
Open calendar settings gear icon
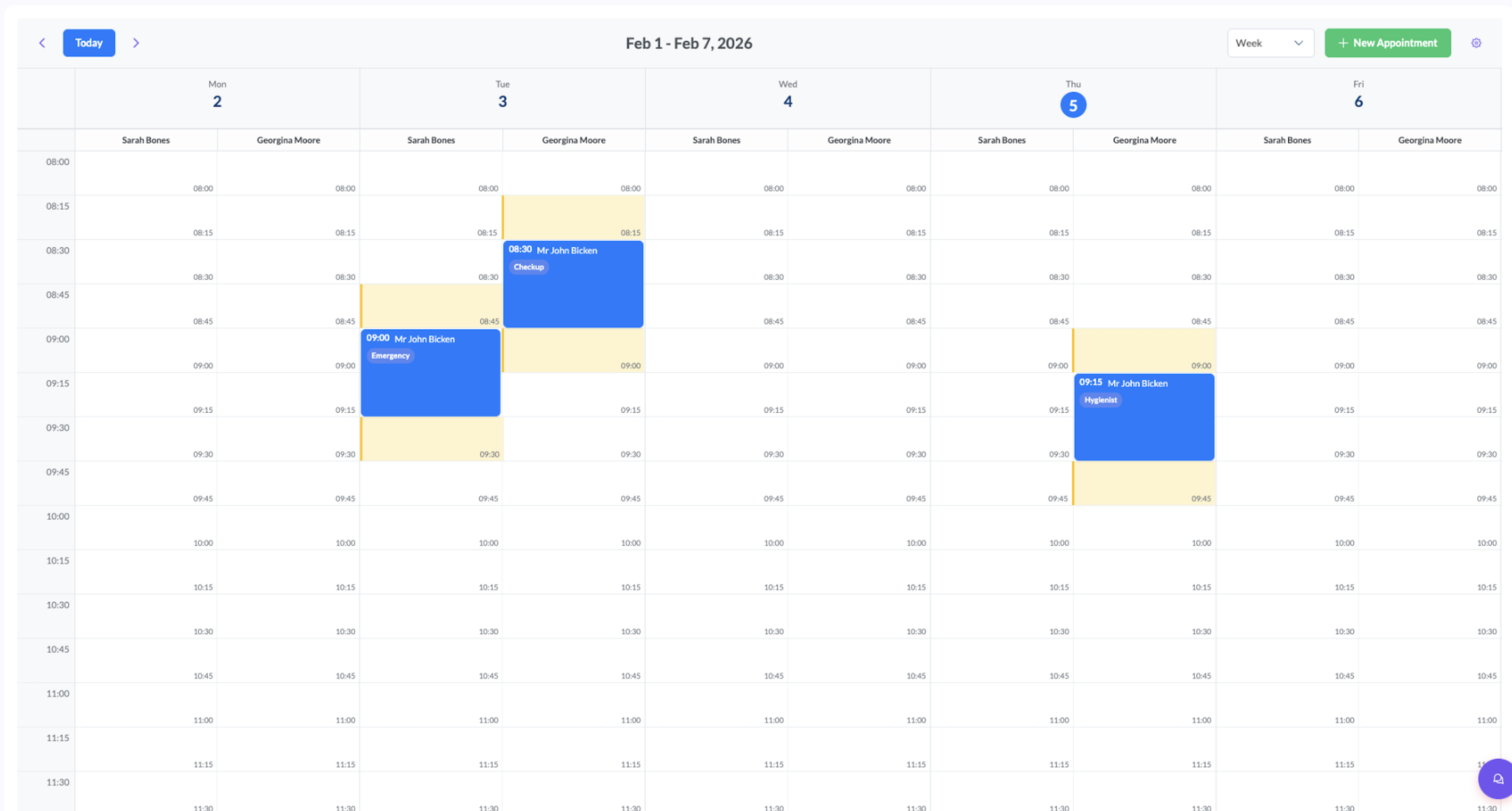pyautogui.click(x=1476, y=43)
